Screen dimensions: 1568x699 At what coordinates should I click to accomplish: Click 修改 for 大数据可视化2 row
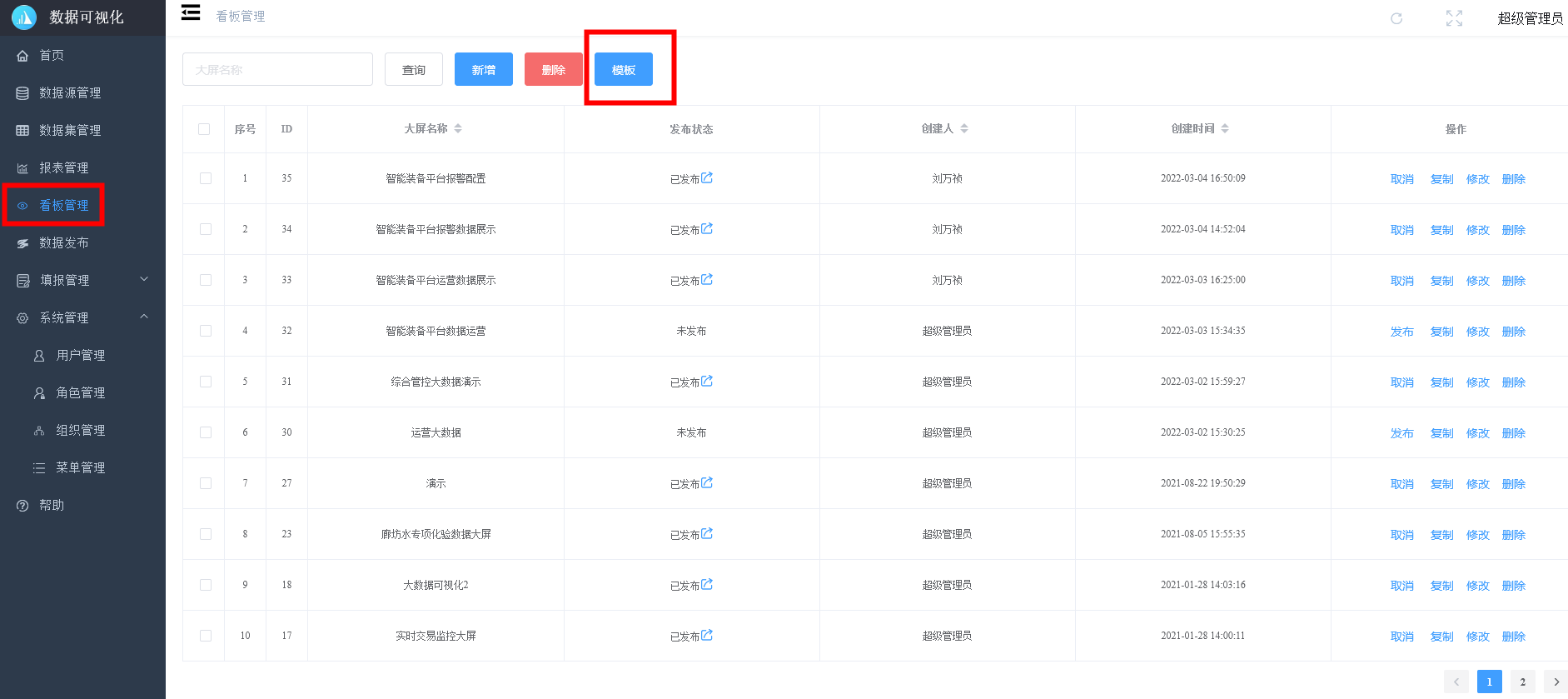coord(1478,586)
